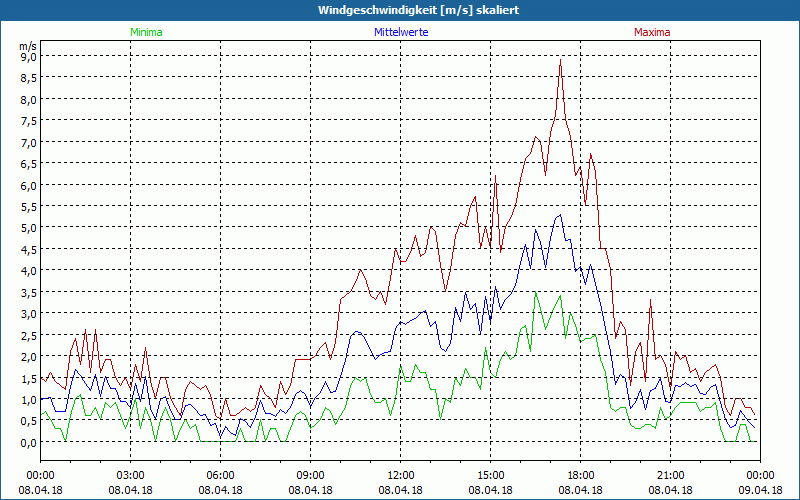The image size is (800, 500).
Task: Select the 21:00 time axis label
Action: (671, 475)
